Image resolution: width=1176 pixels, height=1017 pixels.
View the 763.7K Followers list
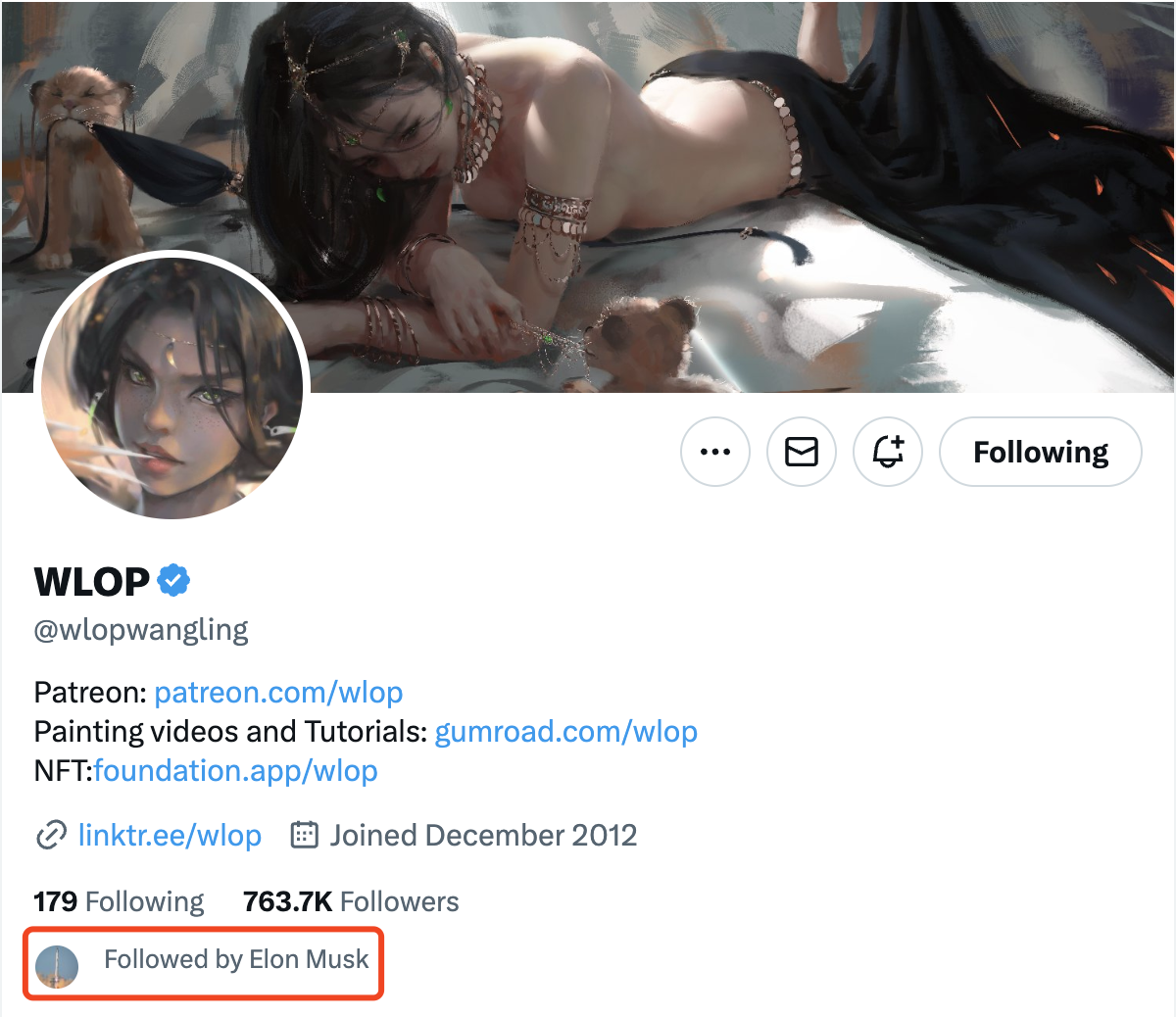click(351, 901)
